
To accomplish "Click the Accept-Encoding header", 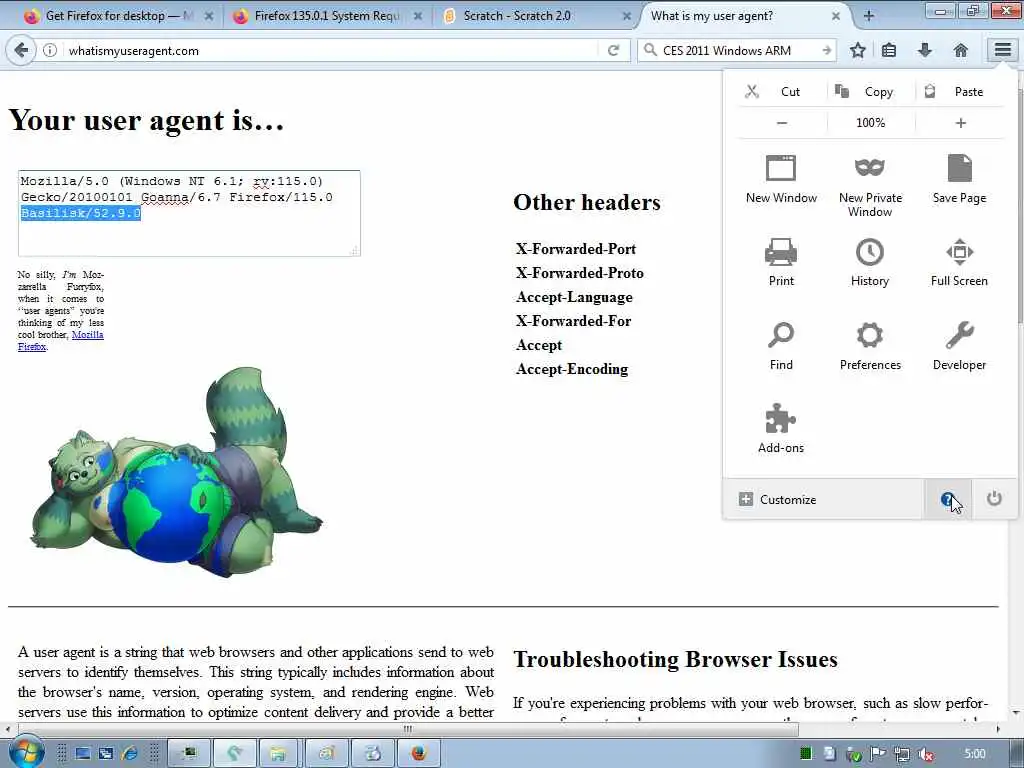I will (571, 369).
